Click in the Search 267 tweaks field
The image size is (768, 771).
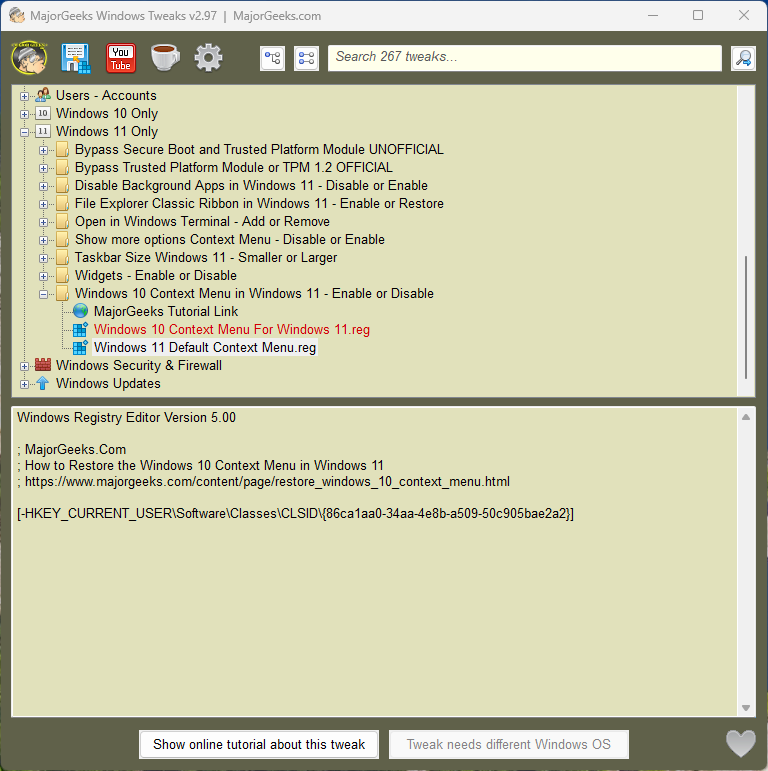click(525, 58)
